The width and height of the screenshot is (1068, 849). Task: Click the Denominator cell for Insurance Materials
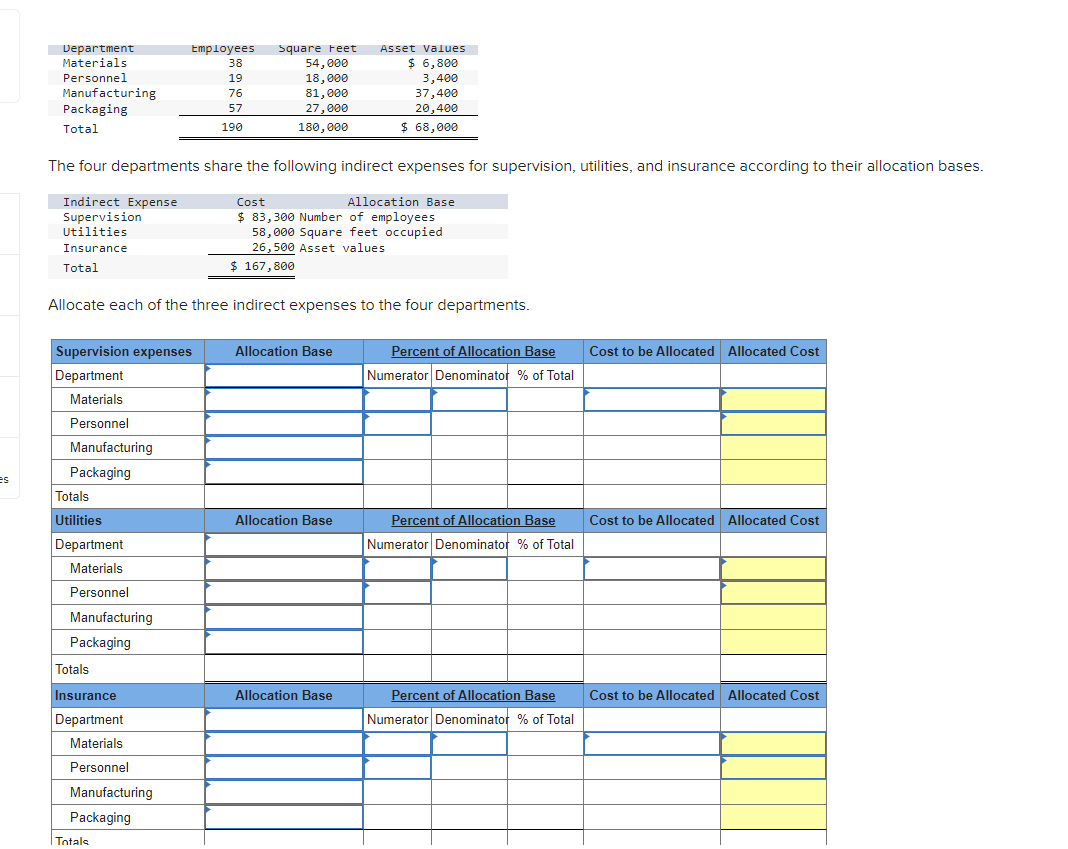(469, 743)
